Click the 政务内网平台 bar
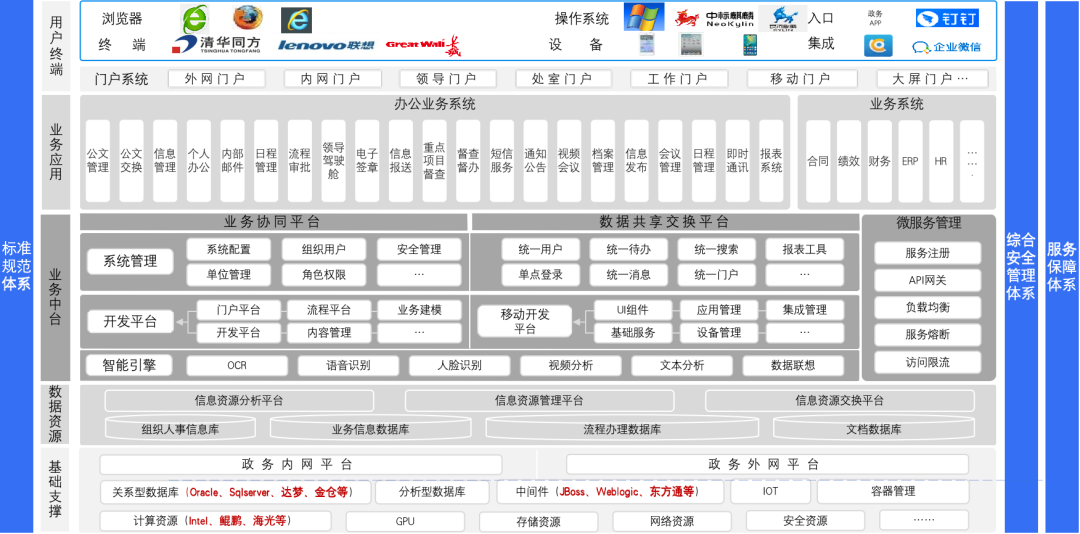The width and height of the screenshot is (1080, 534). (x=301, y=464)
